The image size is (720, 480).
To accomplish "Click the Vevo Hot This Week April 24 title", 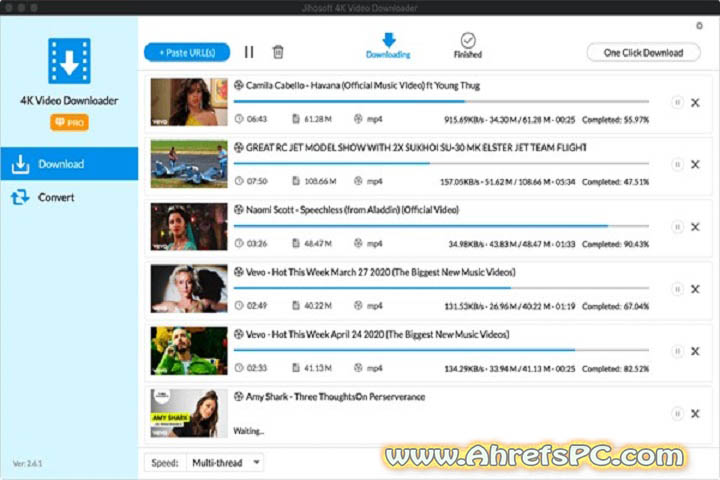I will (377, 334).
